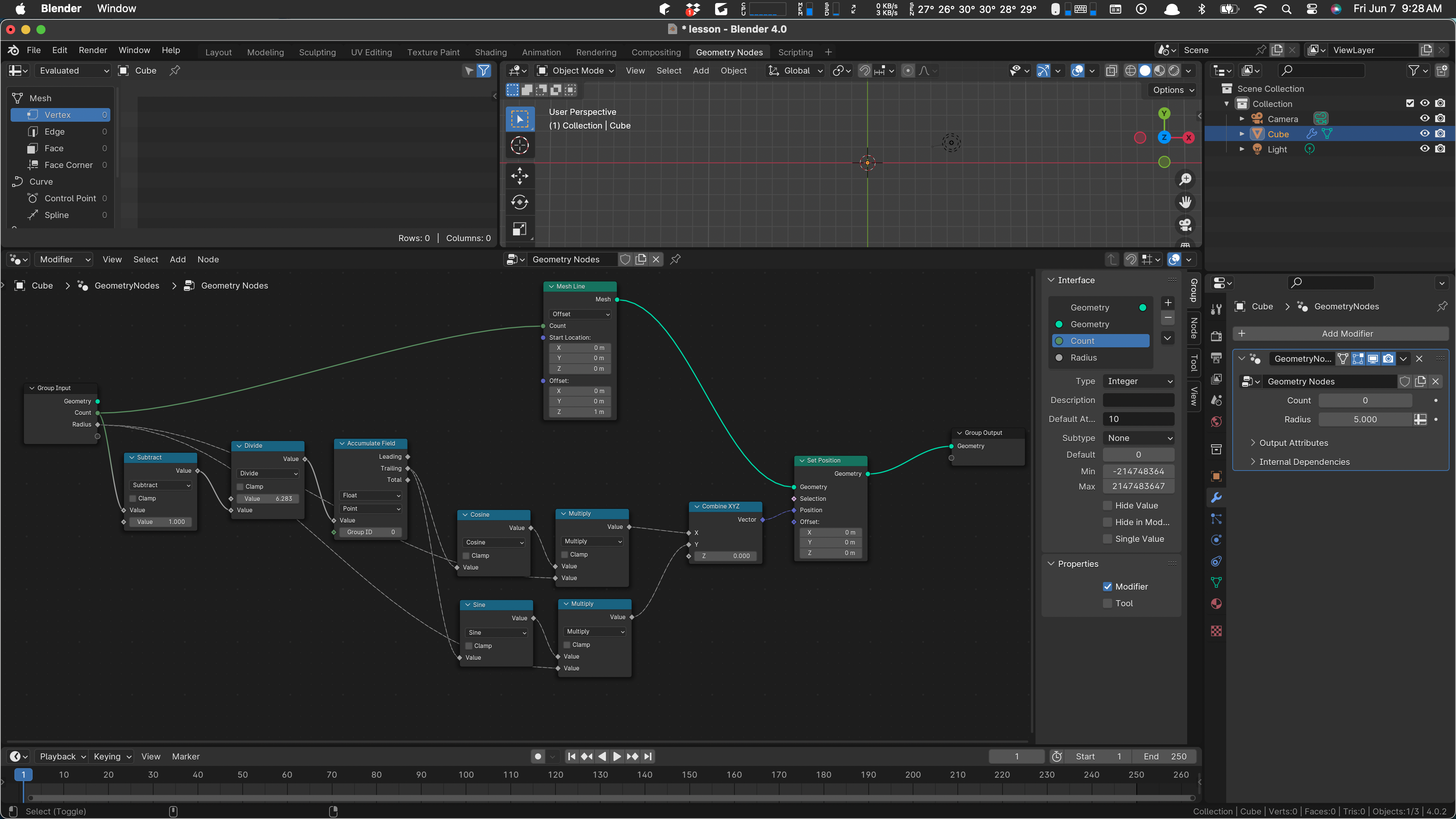The image size is (1456, 819).
Task: Open the Add menu in node editor
Action: click(x=177, y=259)
